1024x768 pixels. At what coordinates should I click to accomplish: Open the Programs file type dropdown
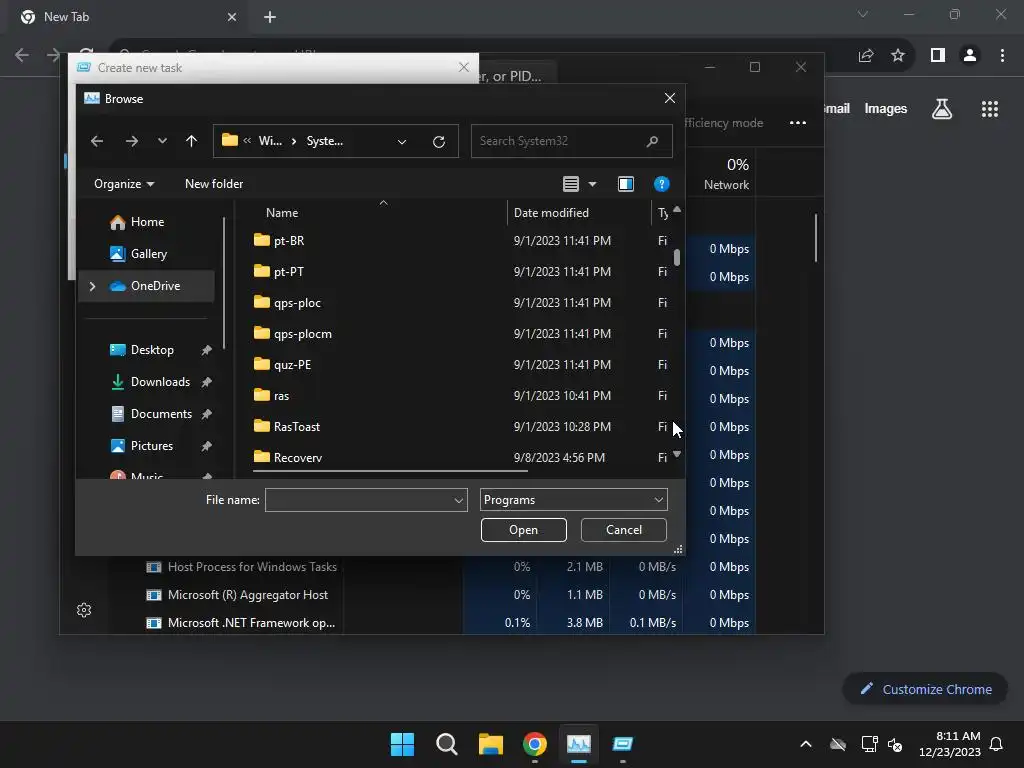(x=573, y=500)
